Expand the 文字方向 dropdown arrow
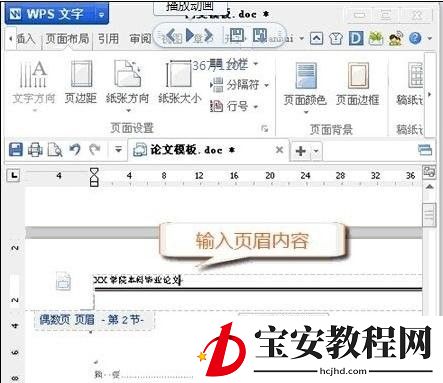 click(34, 110)
